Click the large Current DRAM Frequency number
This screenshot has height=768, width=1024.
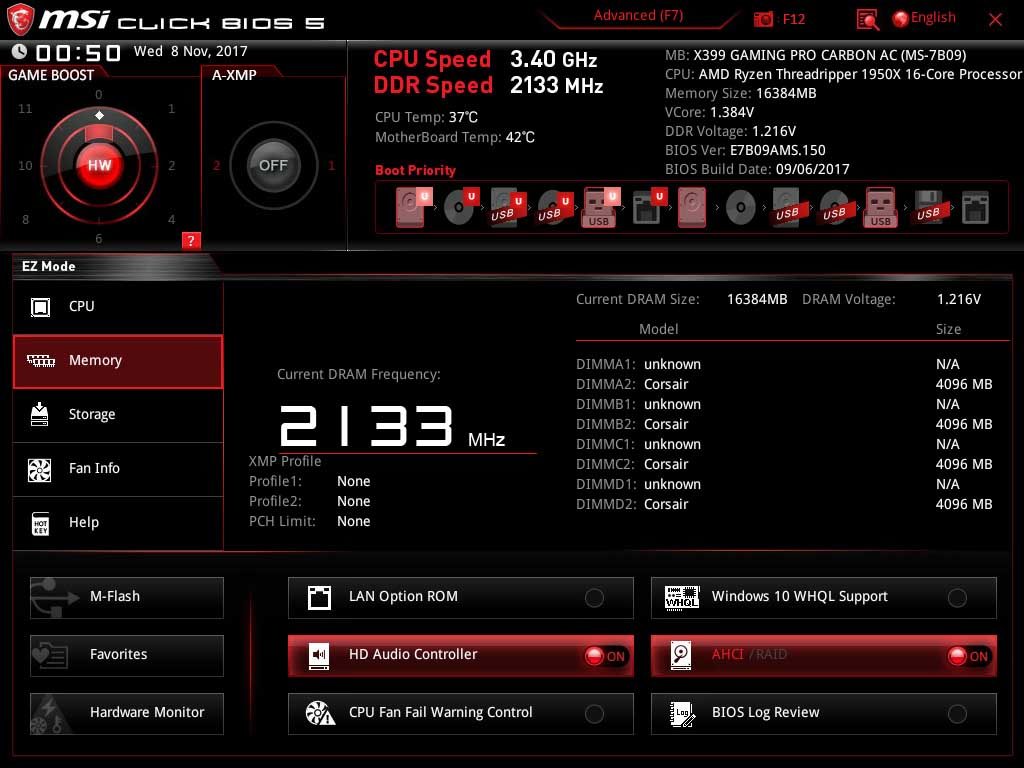tap(366, 426)
